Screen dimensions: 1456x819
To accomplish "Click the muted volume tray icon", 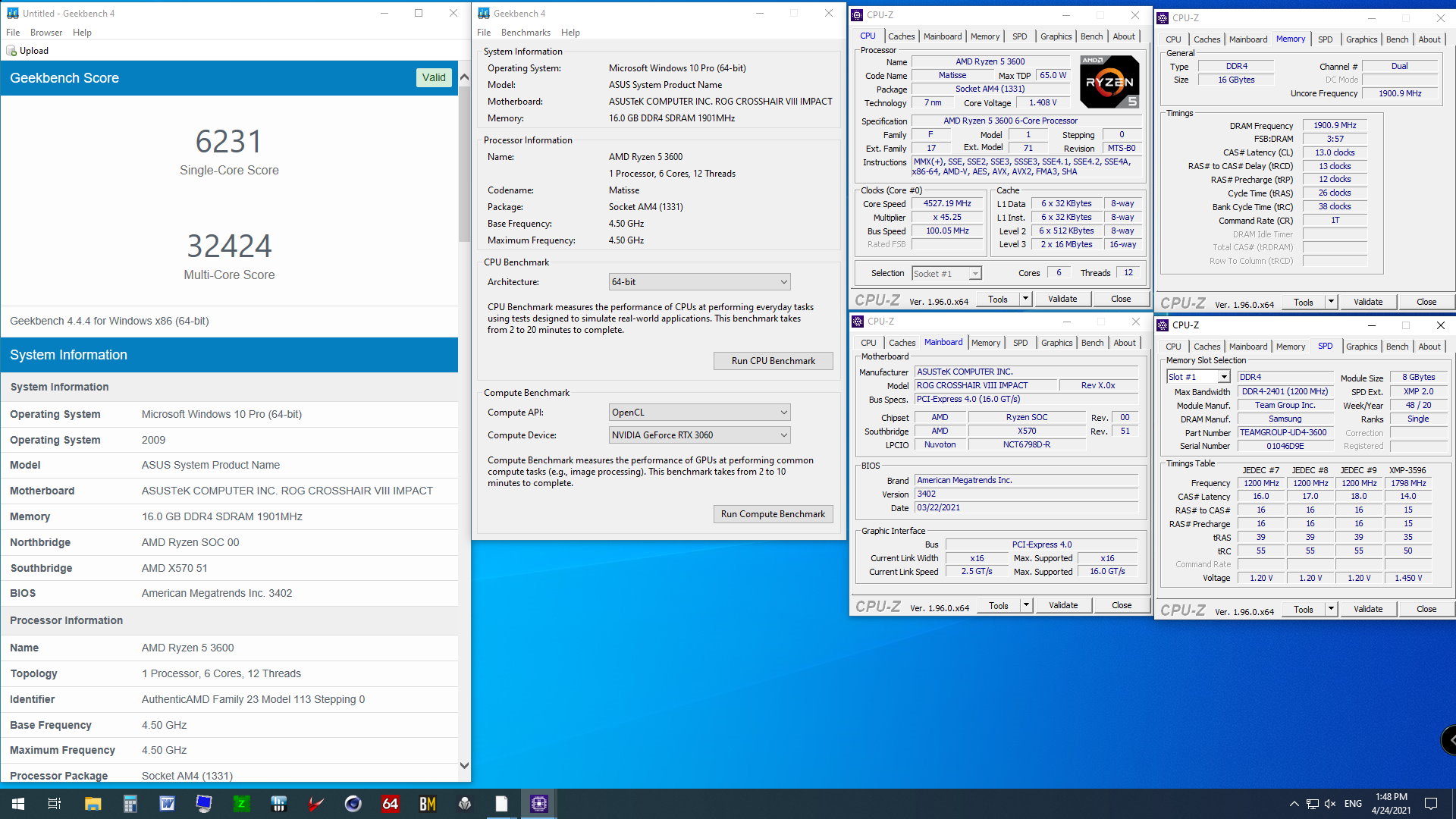I will pyautogui.click(x=1330, y=804).
